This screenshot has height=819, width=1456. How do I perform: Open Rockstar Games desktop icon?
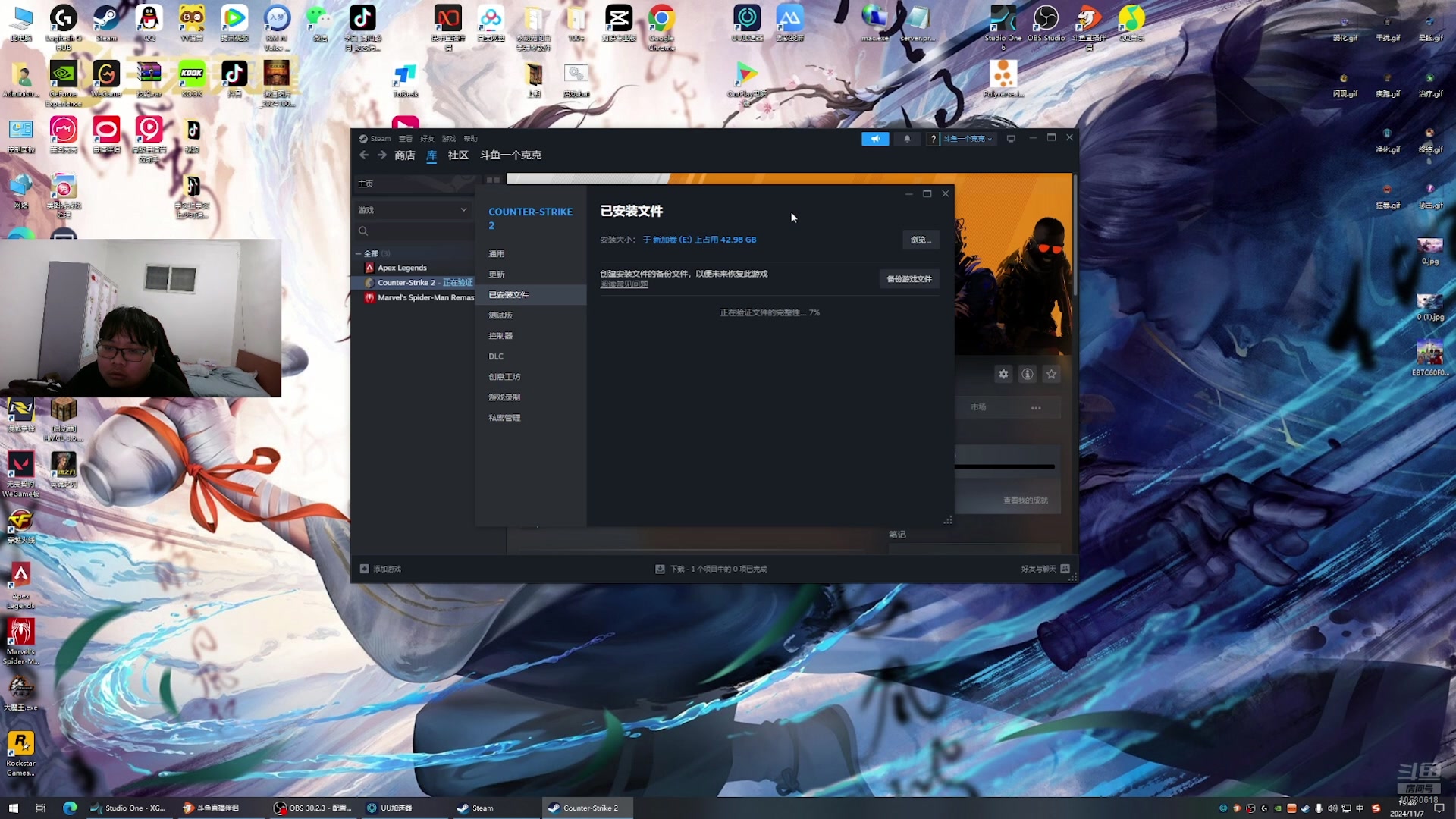(x=20, y=754)
